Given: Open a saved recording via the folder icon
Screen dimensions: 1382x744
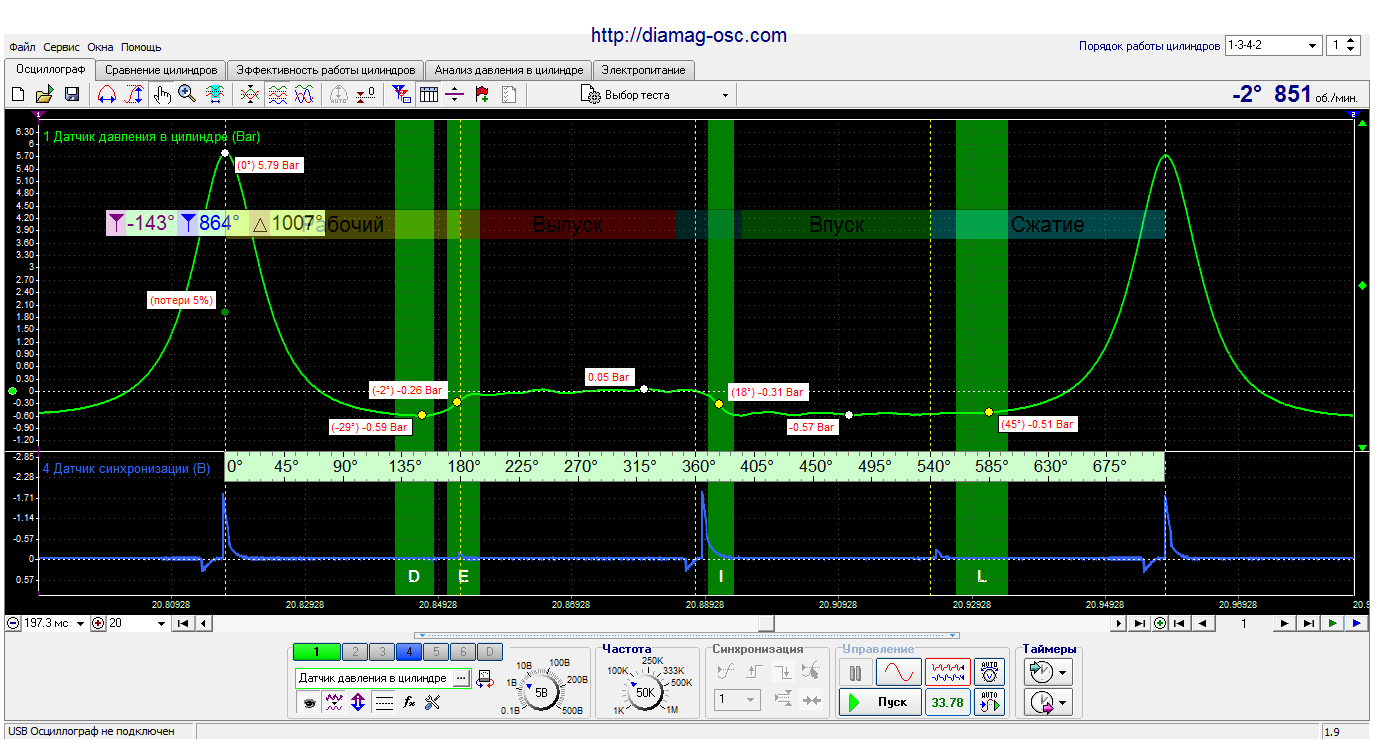Looking at the screenshot, I should 44,95.
